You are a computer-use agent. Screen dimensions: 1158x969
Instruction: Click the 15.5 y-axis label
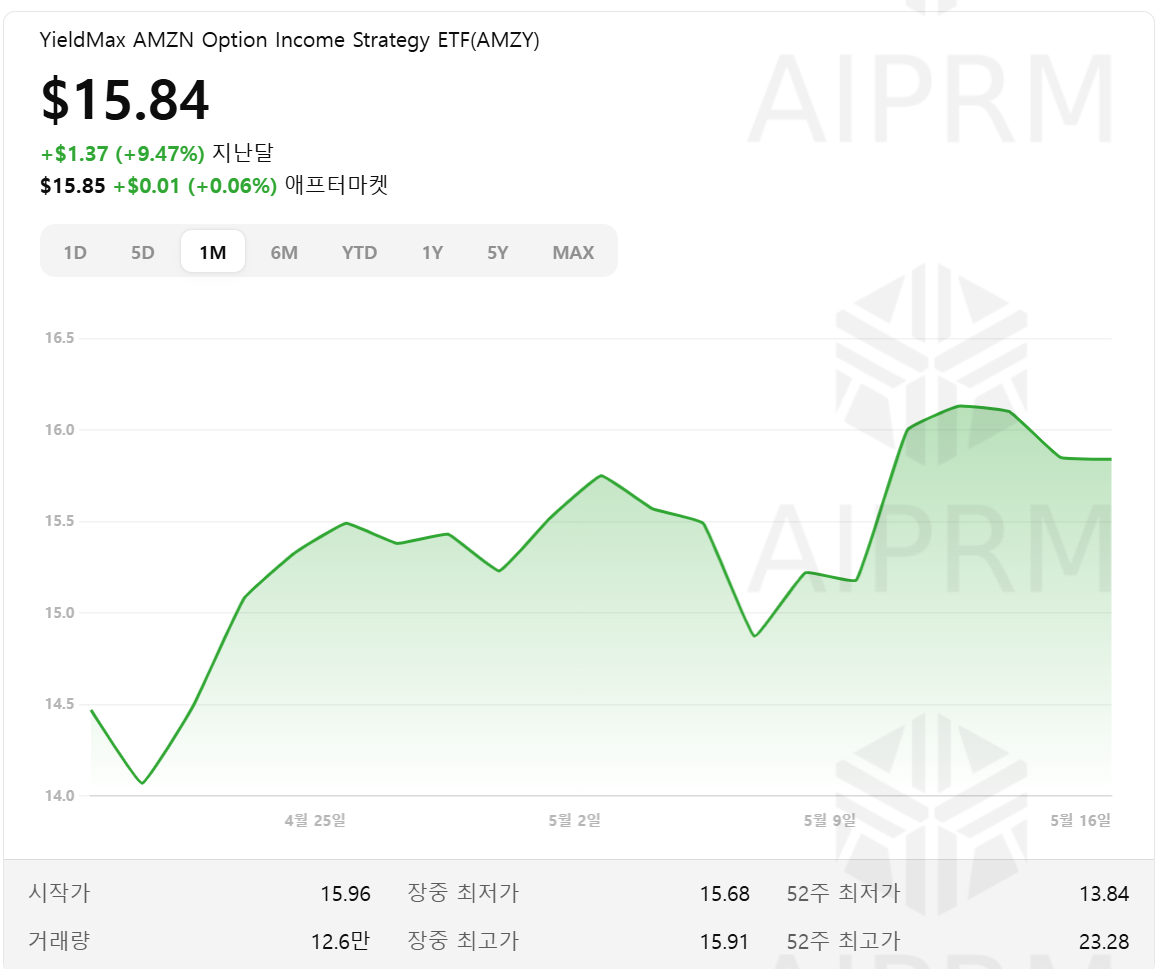(60, 521)
